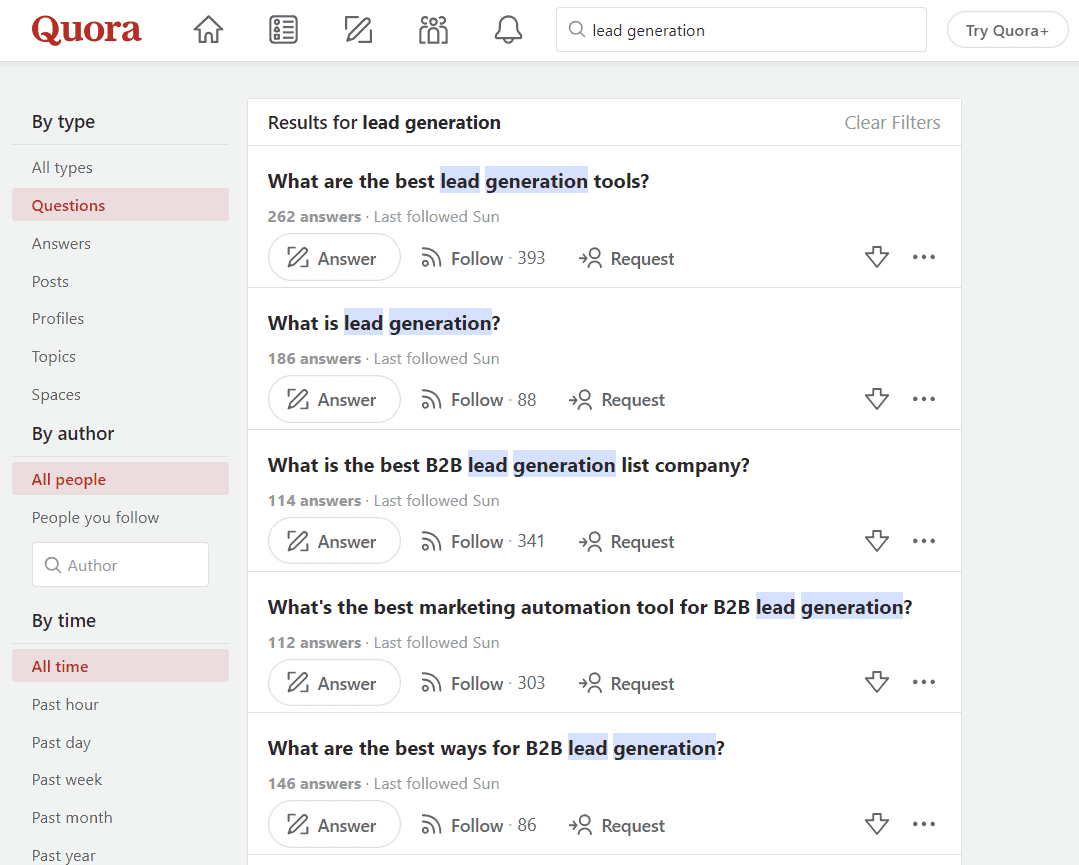The image size is (1079, 865).
Task: Click '114 answers' text
Action: click(x=314, y=500)
